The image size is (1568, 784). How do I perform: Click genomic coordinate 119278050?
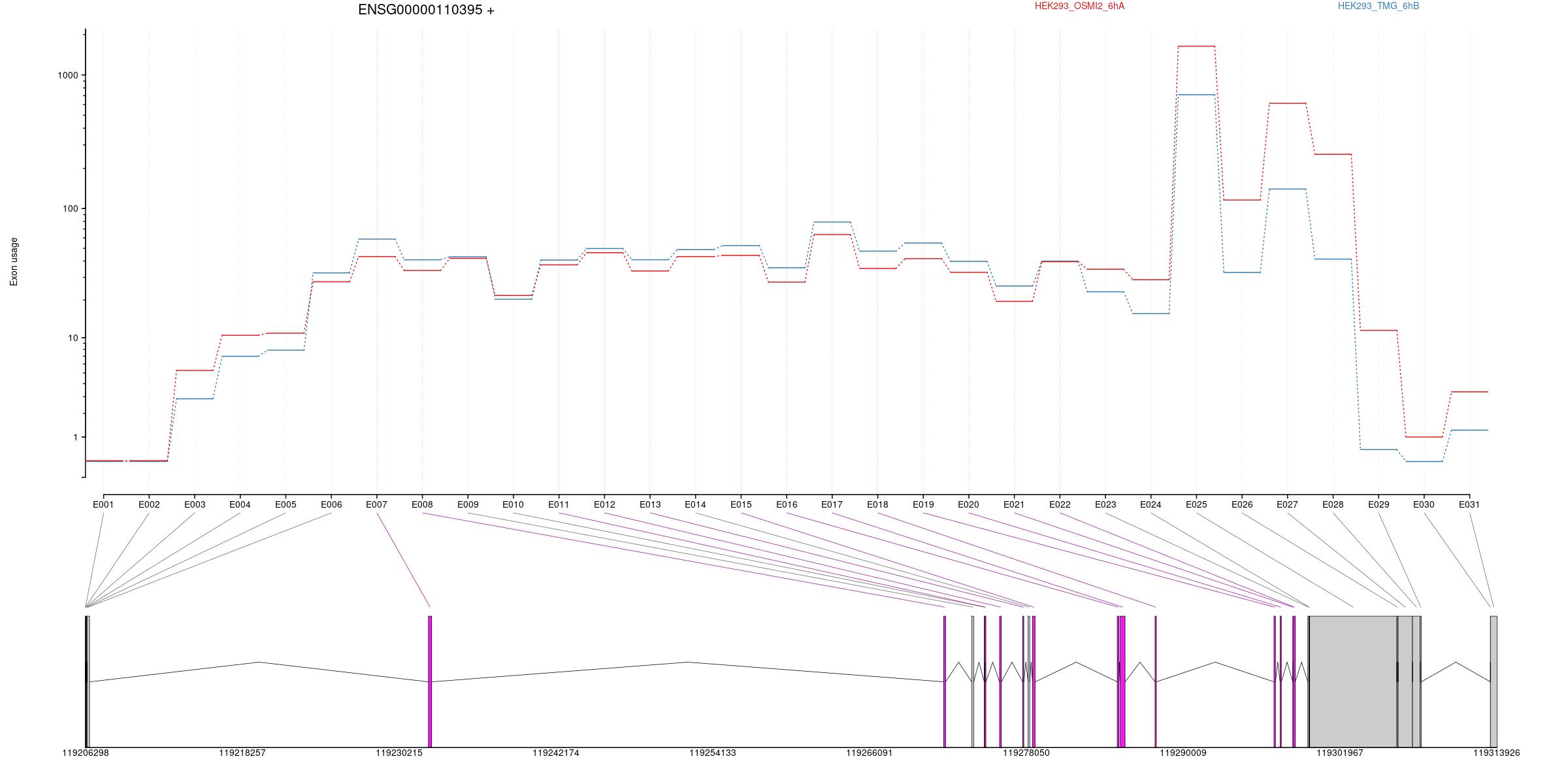[x=1026, y=753]
